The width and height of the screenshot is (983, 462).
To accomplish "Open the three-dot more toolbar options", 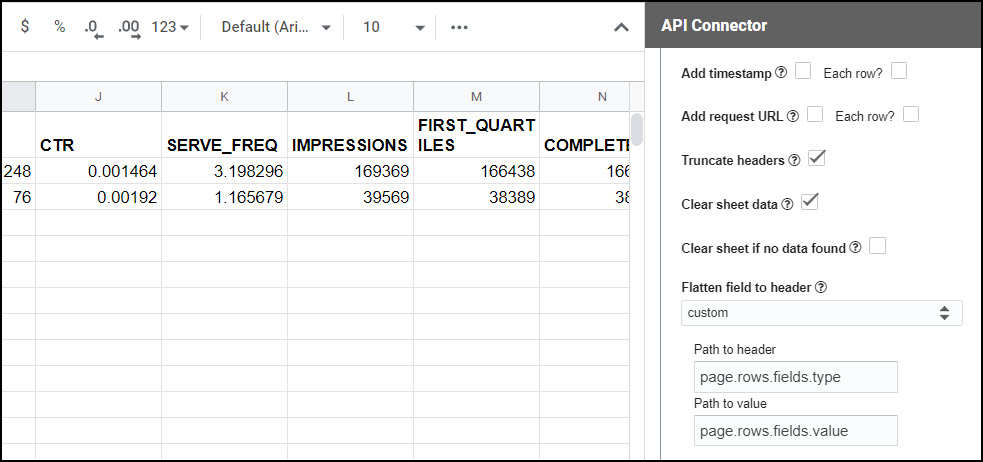I will click(460, 27).
